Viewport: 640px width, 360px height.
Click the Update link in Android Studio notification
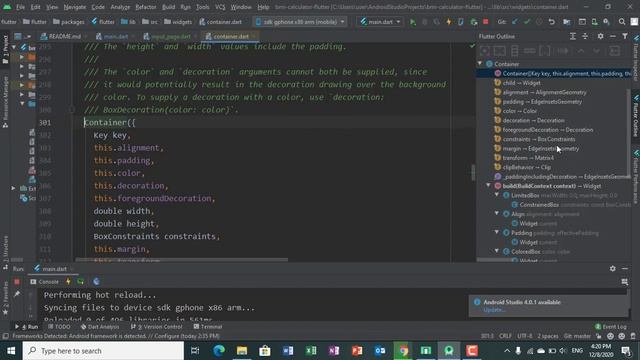coord(494,310)
